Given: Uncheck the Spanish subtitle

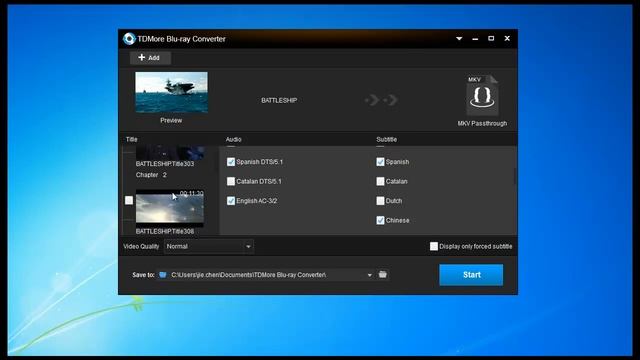Looking at the screenshot, I should coord(380,162).
